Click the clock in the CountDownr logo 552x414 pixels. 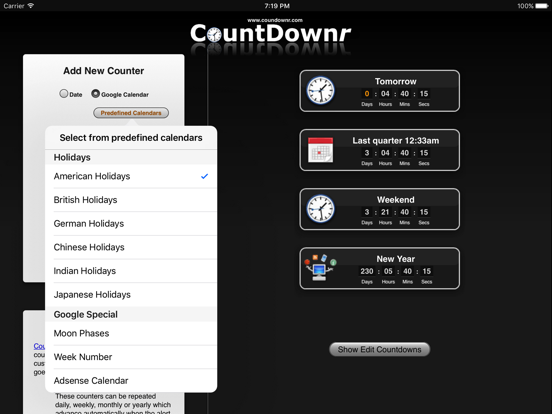pyautogui.click(x=214, y=34)
